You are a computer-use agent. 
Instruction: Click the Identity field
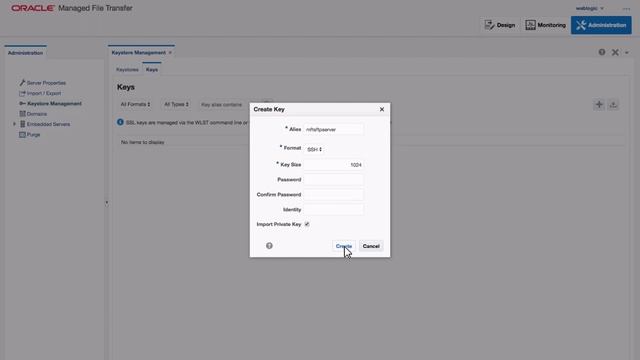333,209
